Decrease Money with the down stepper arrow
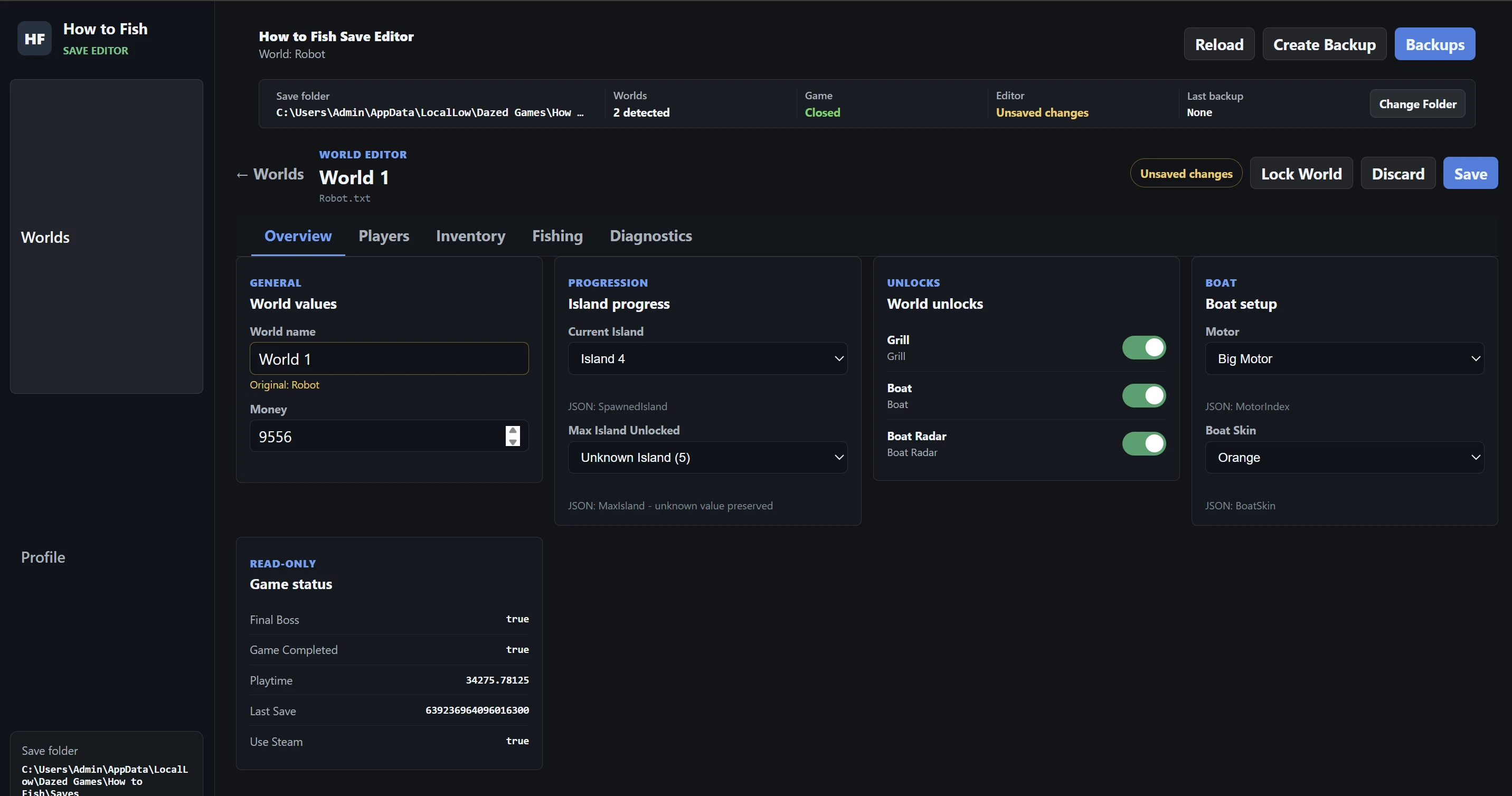The width and height of the screenshot is (1512, 796). [x=513, y=441]
